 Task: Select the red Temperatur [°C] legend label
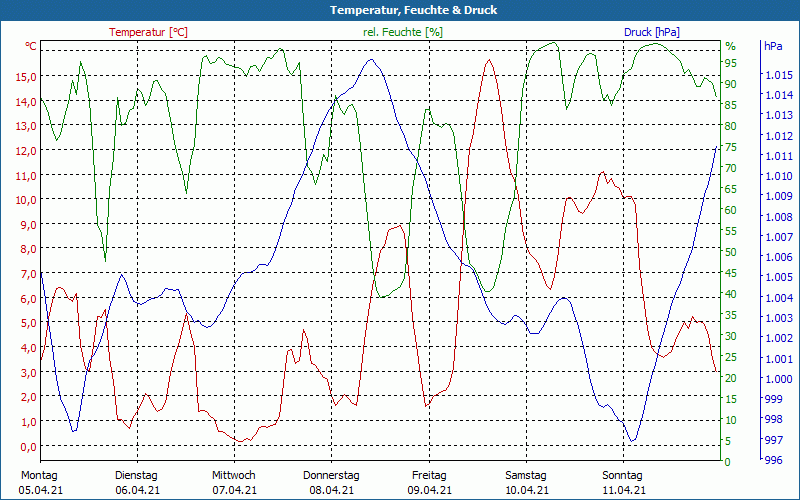(148, 32)
